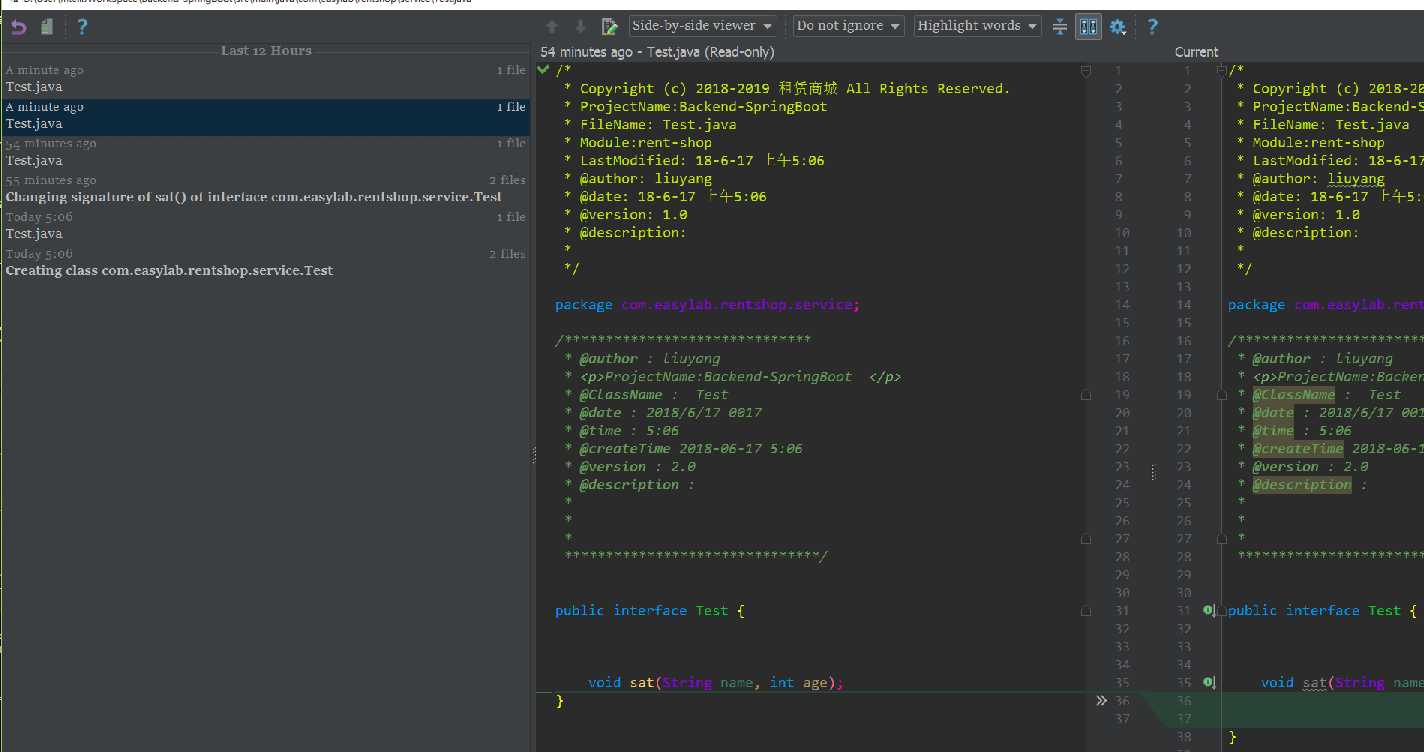This screenshot has height=752, width=1424.
Task: Select 'Today 5:06' Test.java 1 file revision
Action: click(265, 226)
